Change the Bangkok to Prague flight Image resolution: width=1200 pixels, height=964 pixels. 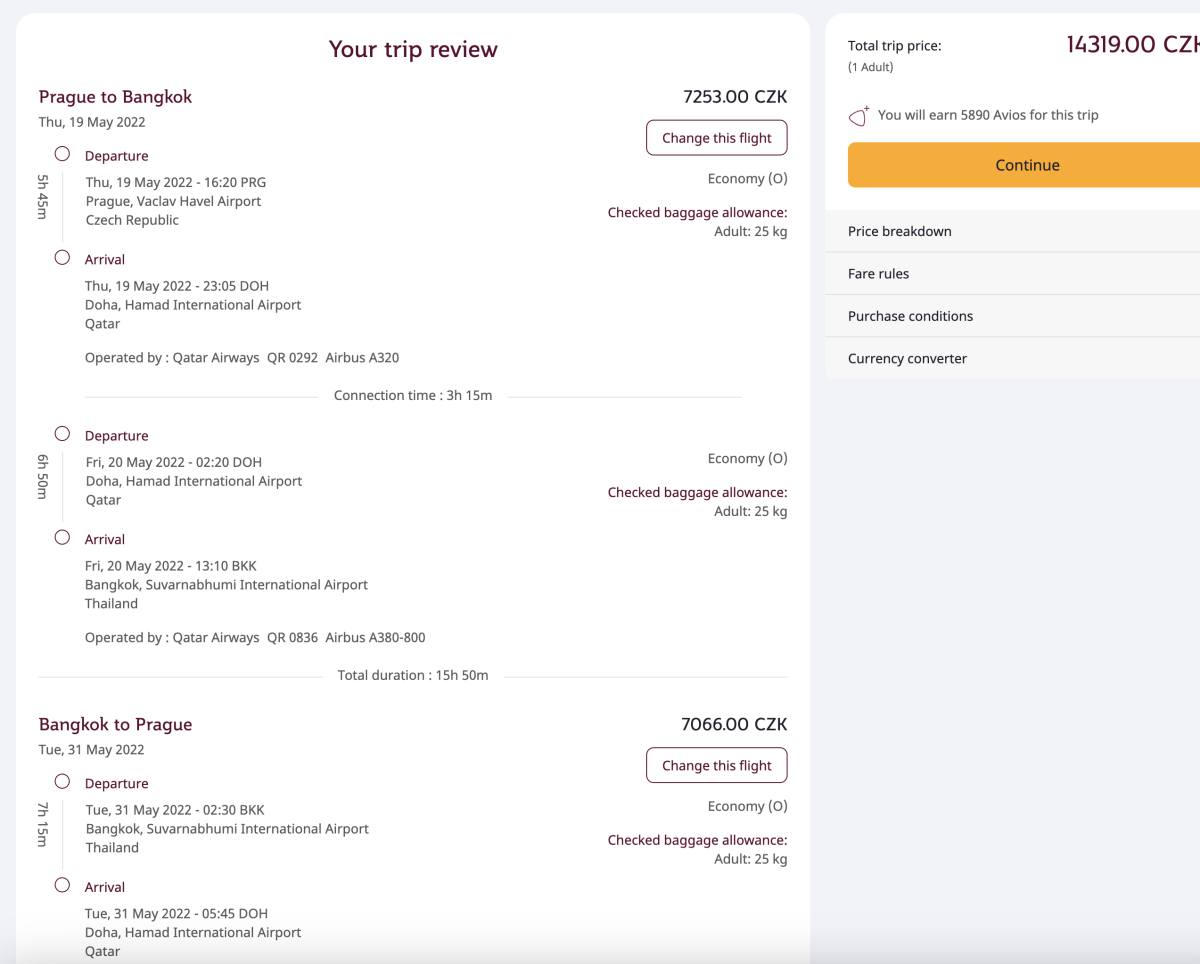tap(716, 766)
